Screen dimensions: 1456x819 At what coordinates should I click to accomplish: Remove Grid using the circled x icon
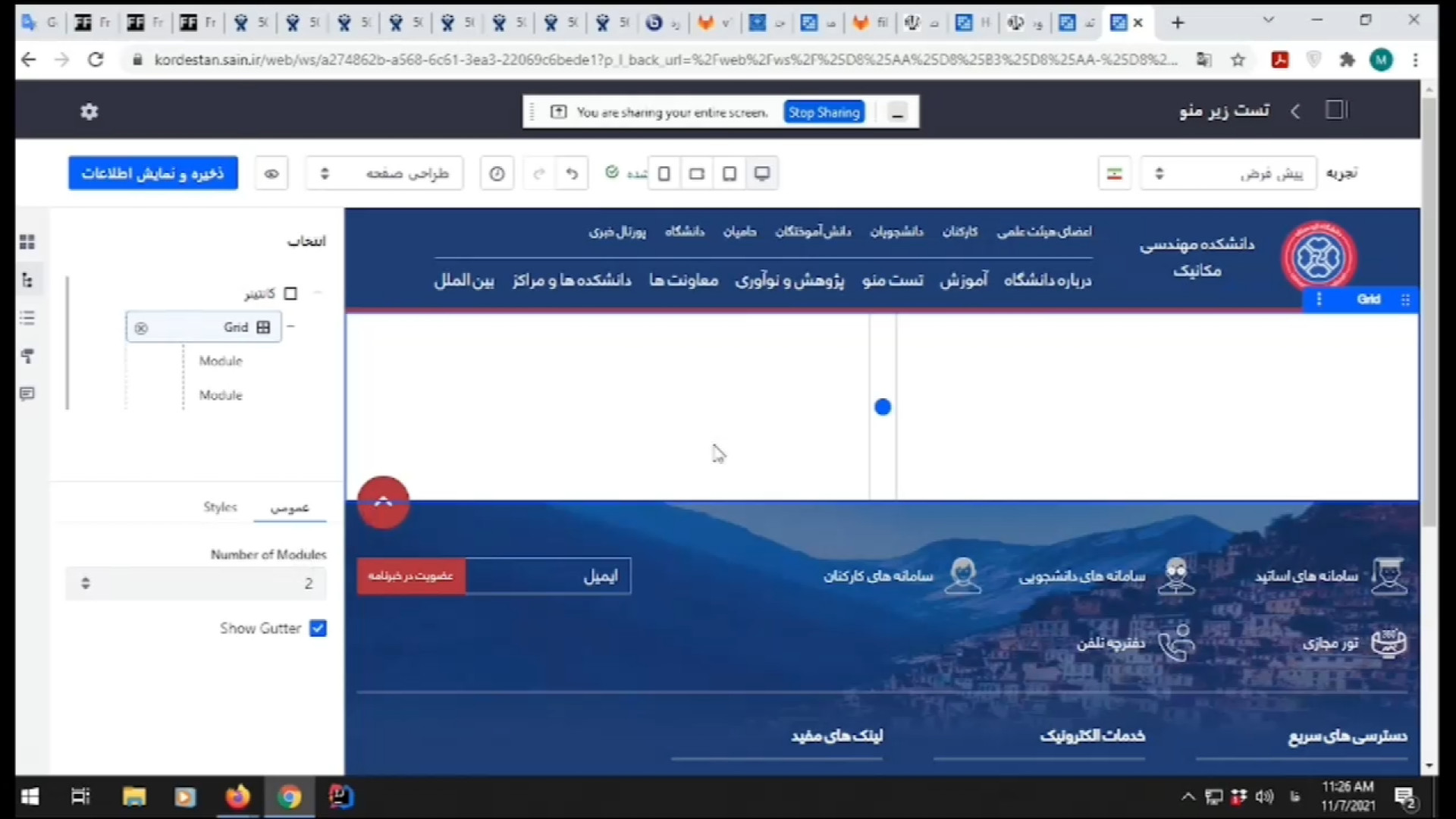click(141, 328)
